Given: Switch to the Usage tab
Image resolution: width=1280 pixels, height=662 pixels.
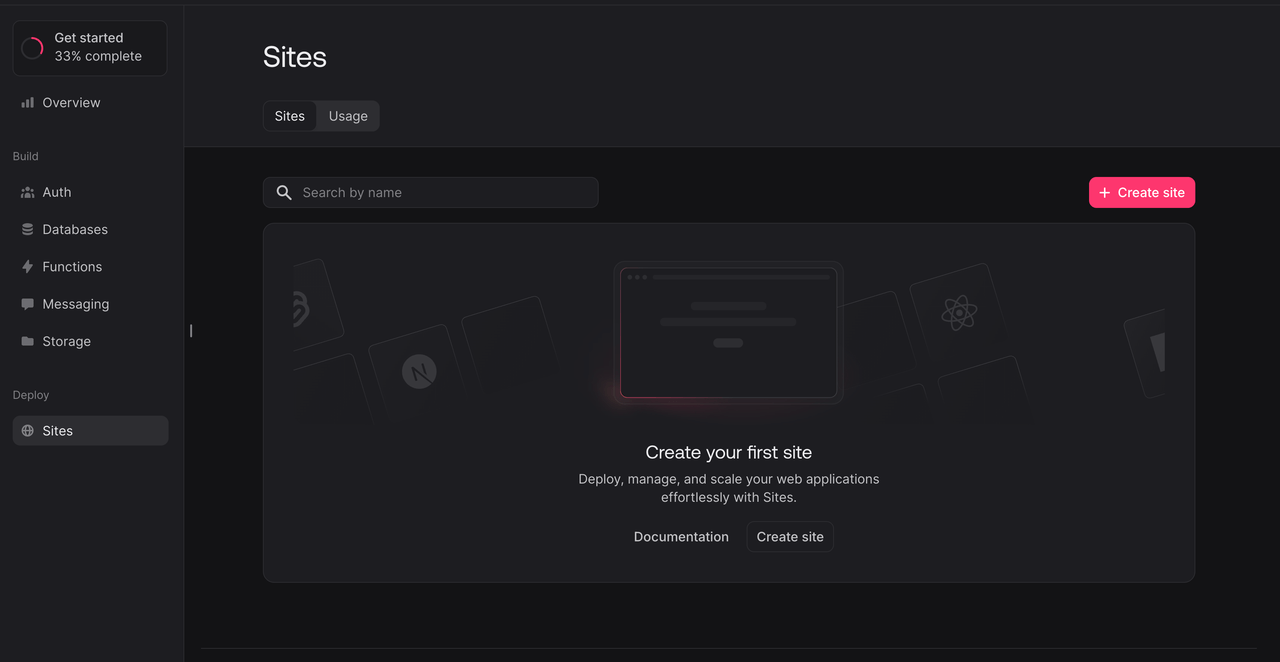Looking at the screenshot, I should pyautogui.click(x=347, y=115).
